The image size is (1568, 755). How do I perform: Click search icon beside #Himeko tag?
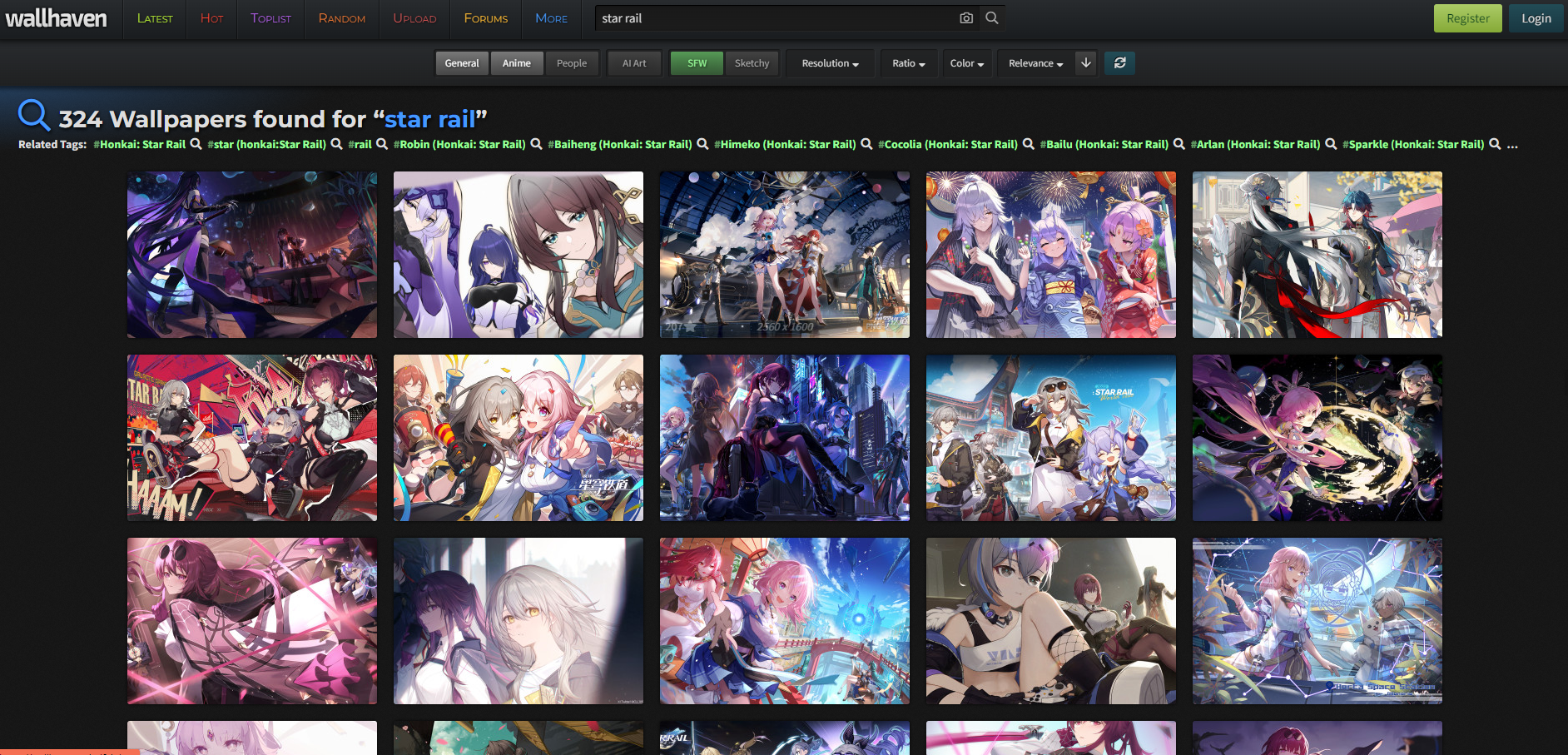(866, 144)
